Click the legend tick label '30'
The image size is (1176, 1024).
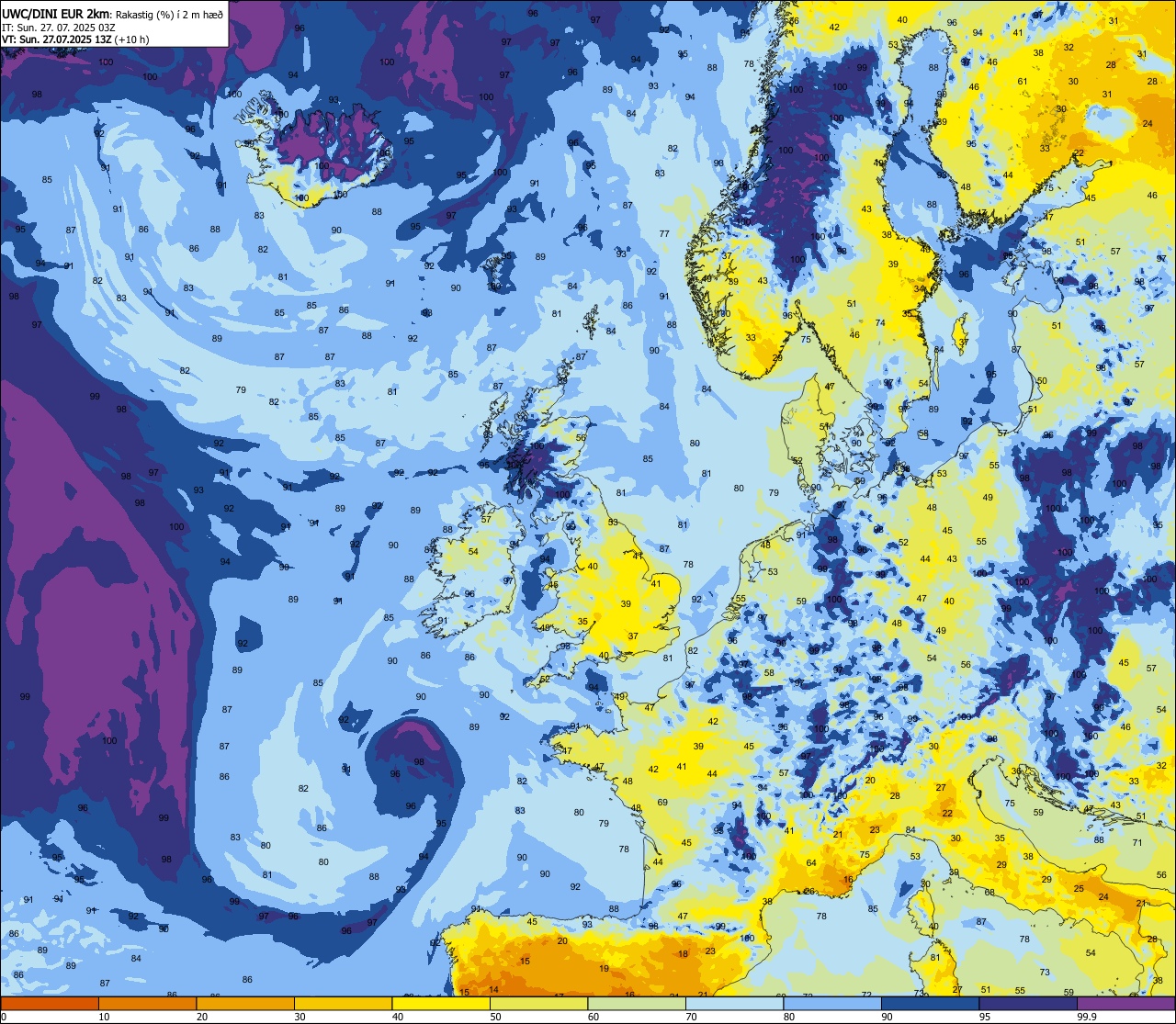[x=300, y=1018]
